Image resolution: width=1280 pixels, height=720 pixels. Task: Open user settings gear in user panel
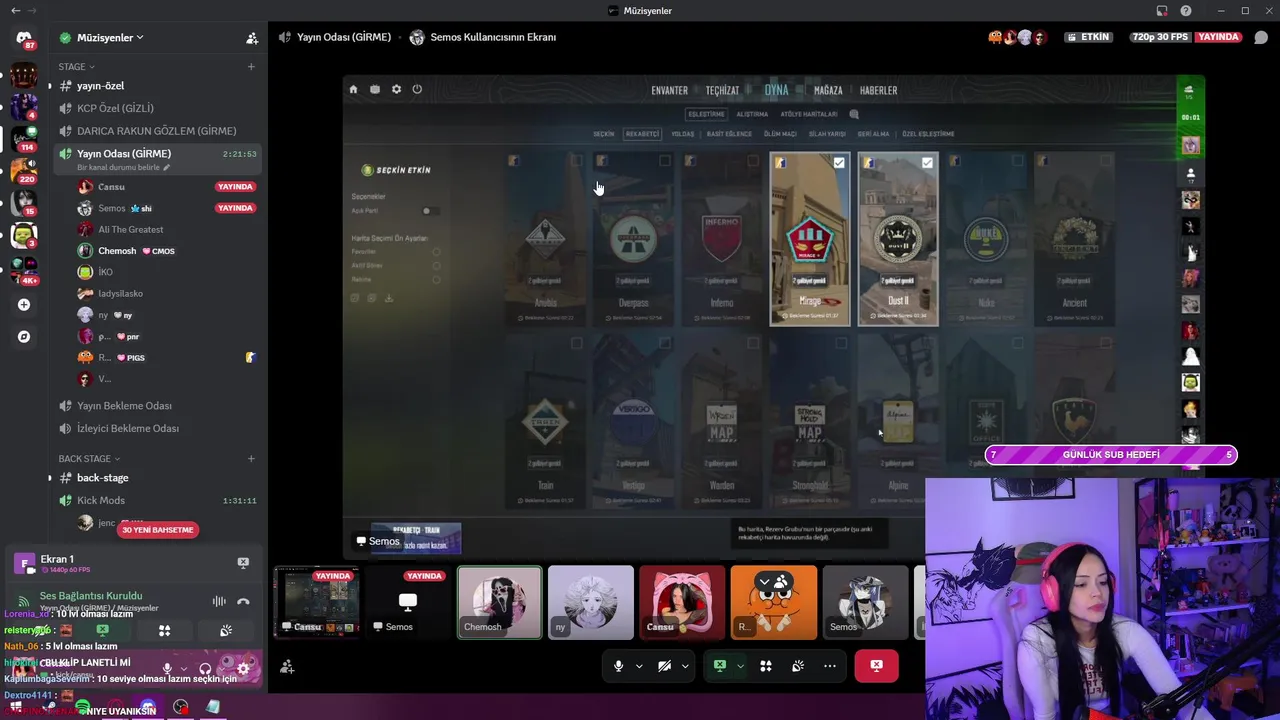point(243,669)
